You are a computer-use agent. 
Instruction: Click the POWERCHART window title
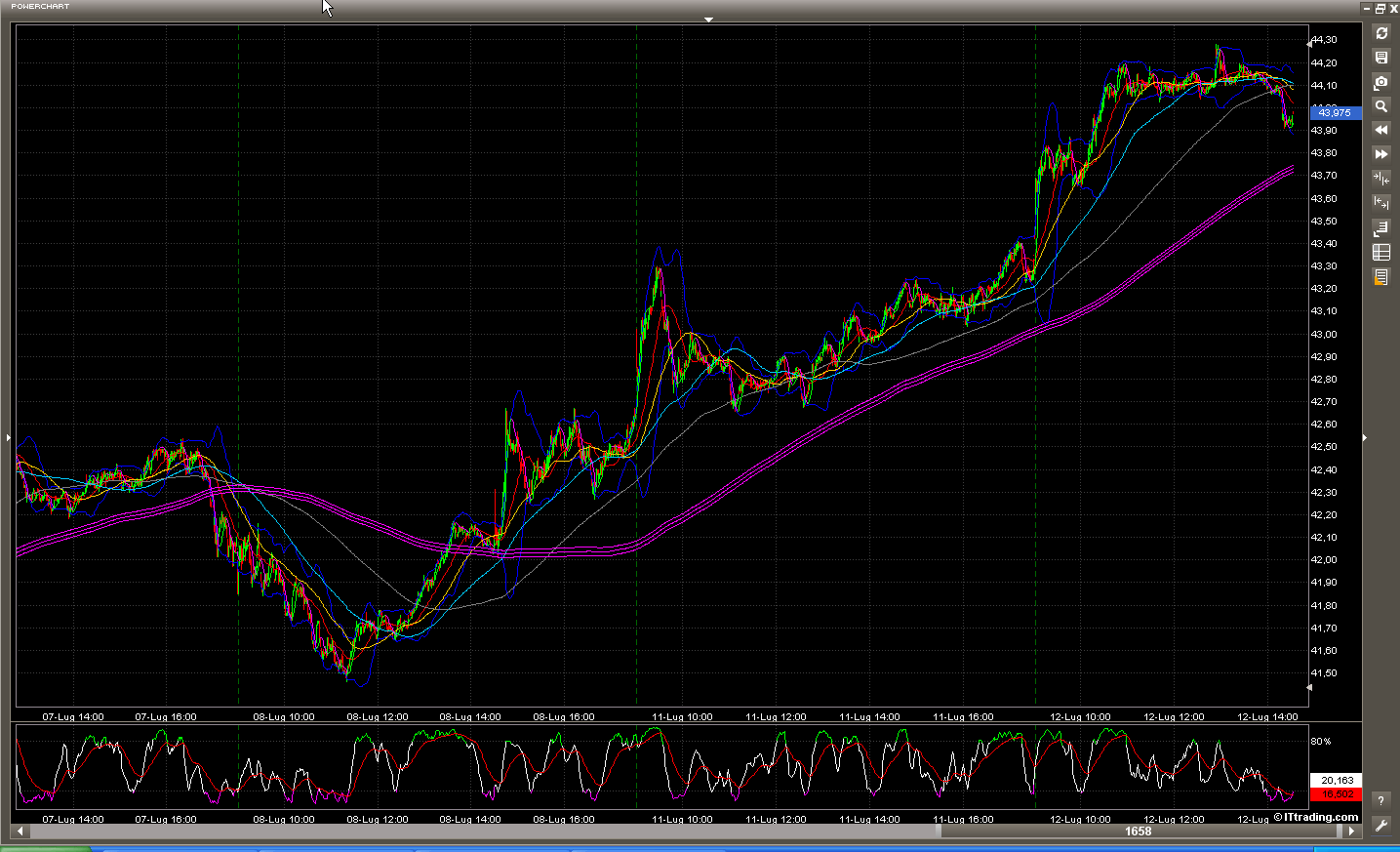[40, 7]
